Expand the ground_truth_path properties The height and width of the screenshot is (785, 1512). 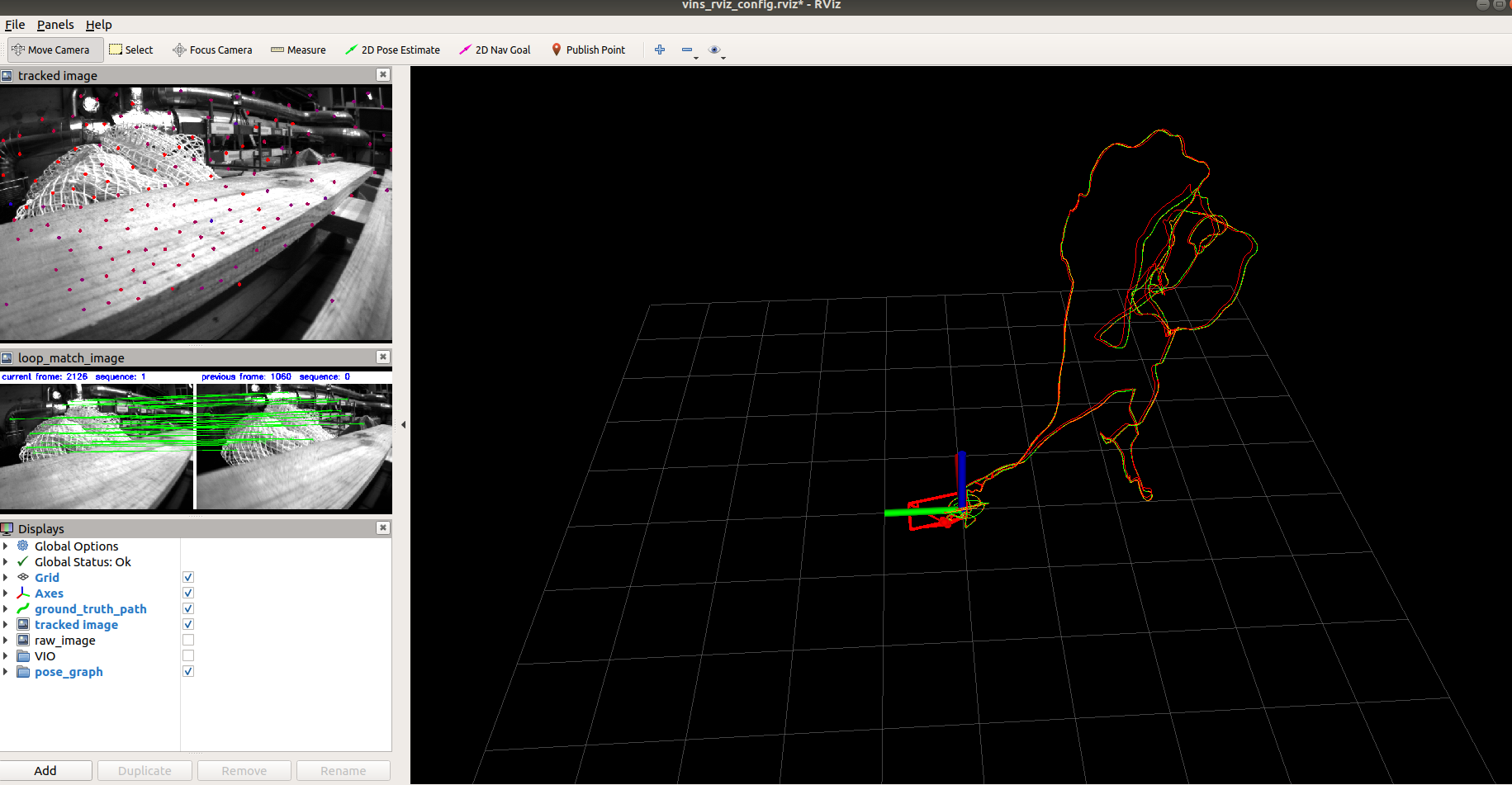tap(6, 608)
